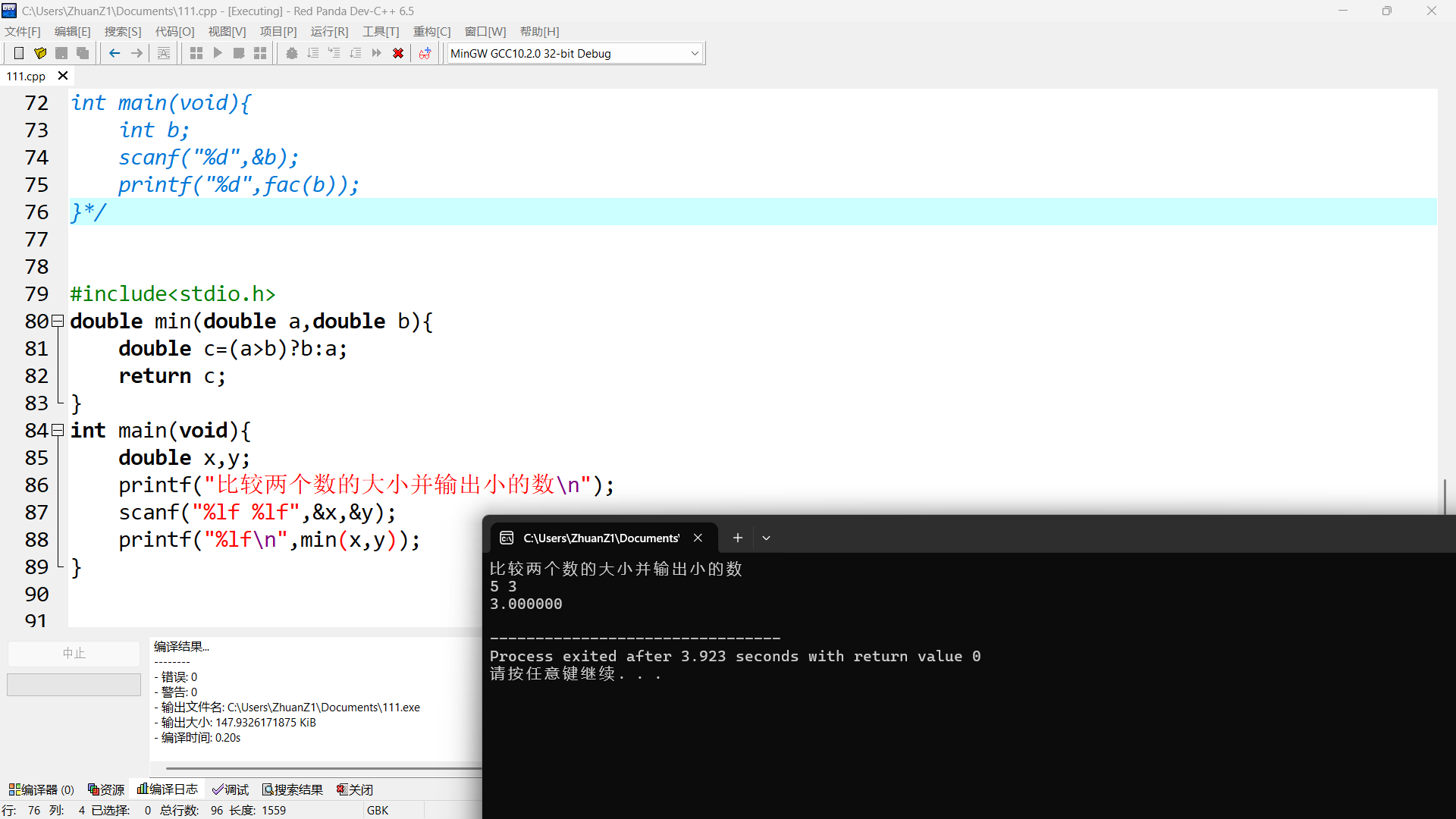The image size is (1456, 819).
Task: Close the 111.cpp editor tab
Action: (63, 76)
